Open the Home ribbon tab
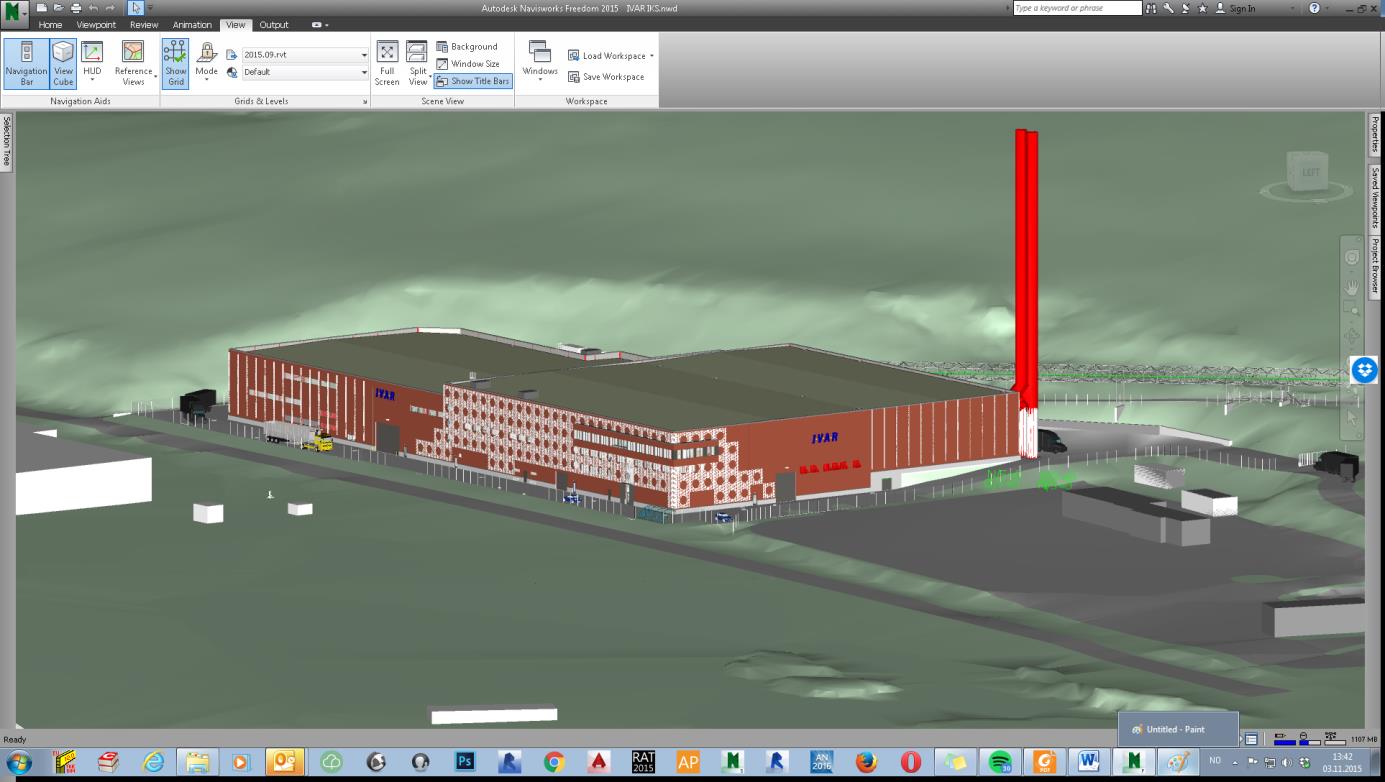 (x=50, y=25)
